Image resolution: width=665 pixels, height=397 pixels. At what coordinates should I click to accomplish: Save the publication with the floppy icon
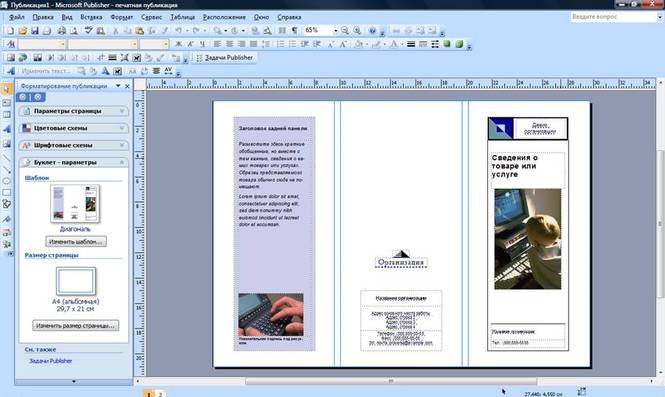[35, 31]
